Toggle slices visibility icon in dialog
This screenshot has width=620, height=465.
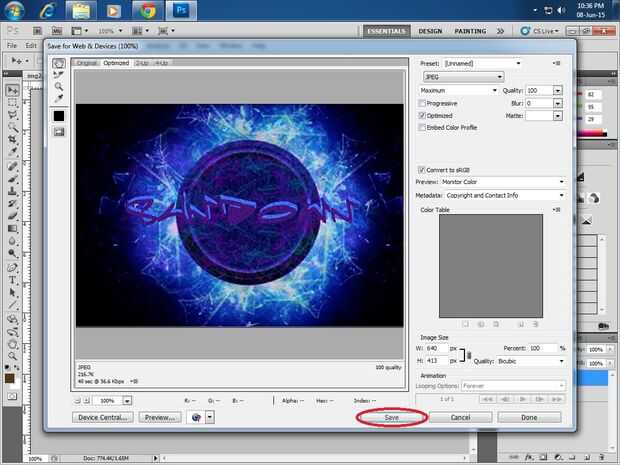click(59, 132)
